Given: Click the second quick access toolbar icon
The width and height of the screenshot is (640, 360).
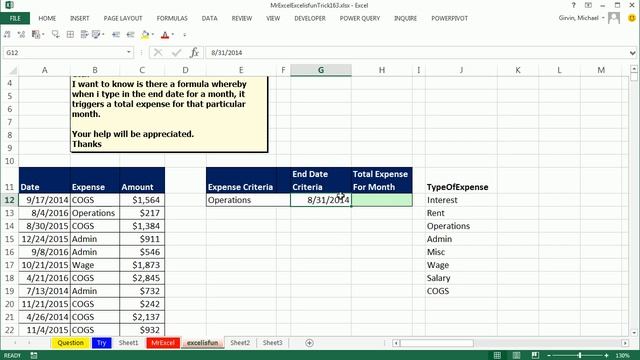Looking at the screenshot, I should [x=21, y=35].
